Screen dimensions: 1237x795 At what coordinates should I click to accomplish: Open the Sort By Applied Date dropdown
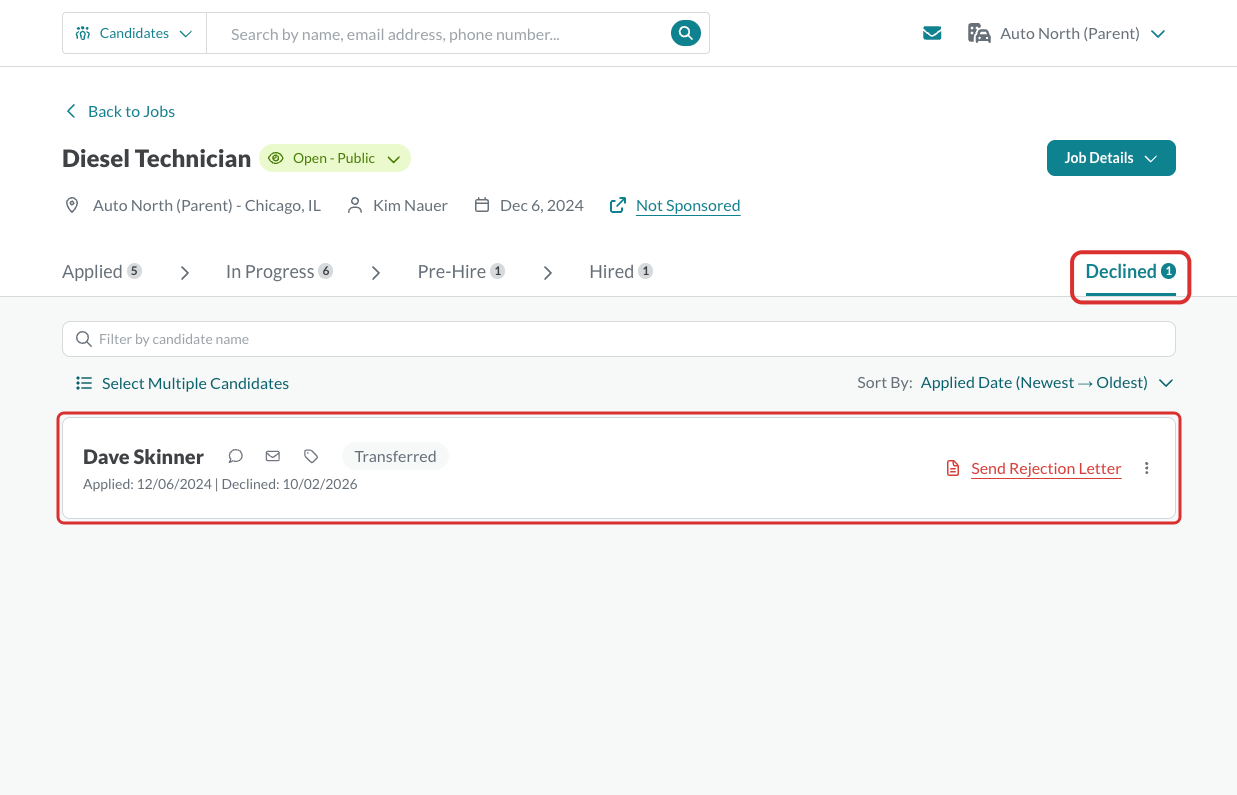tap(1047, 383)
